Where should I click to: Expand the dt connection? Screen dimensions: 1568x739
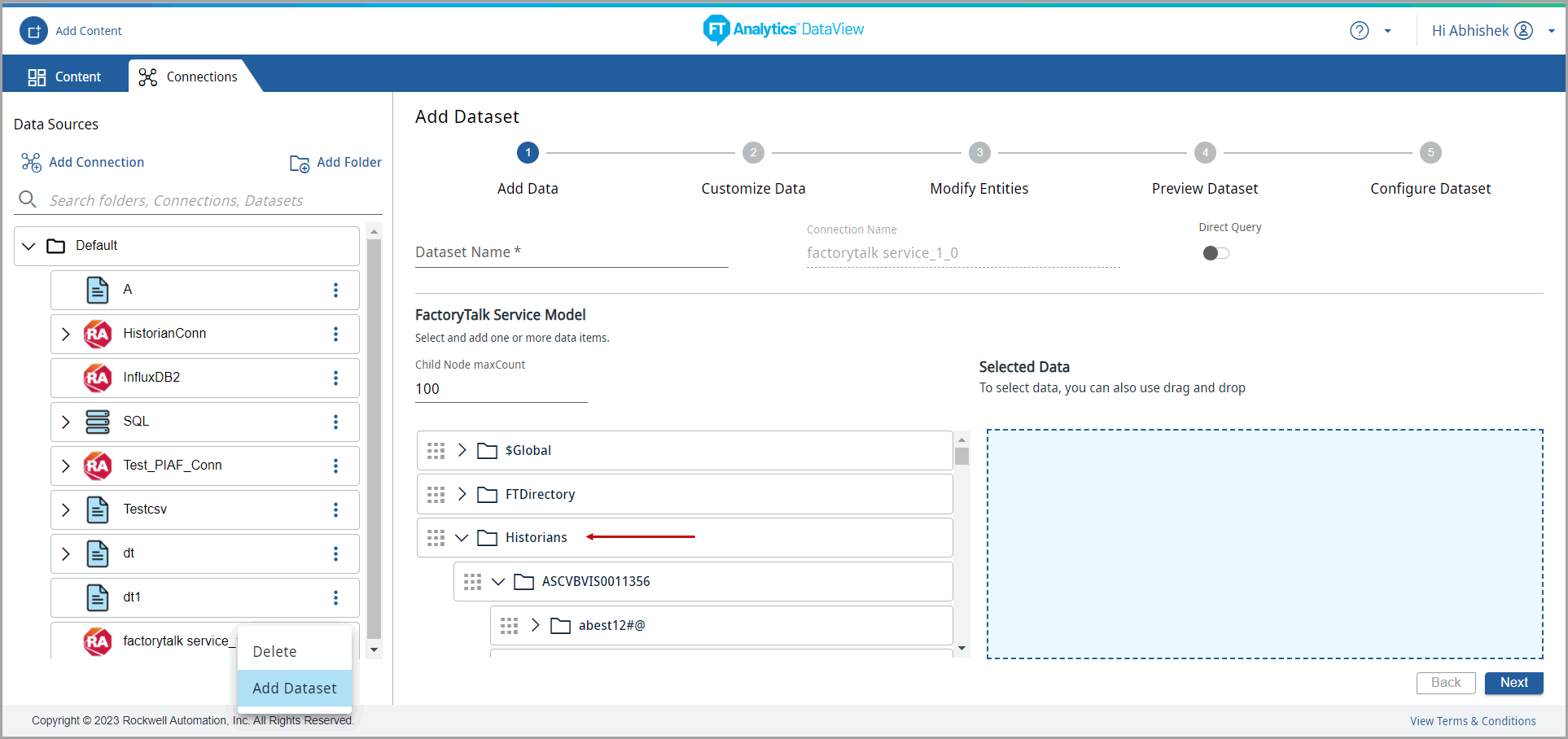(66, 554)
